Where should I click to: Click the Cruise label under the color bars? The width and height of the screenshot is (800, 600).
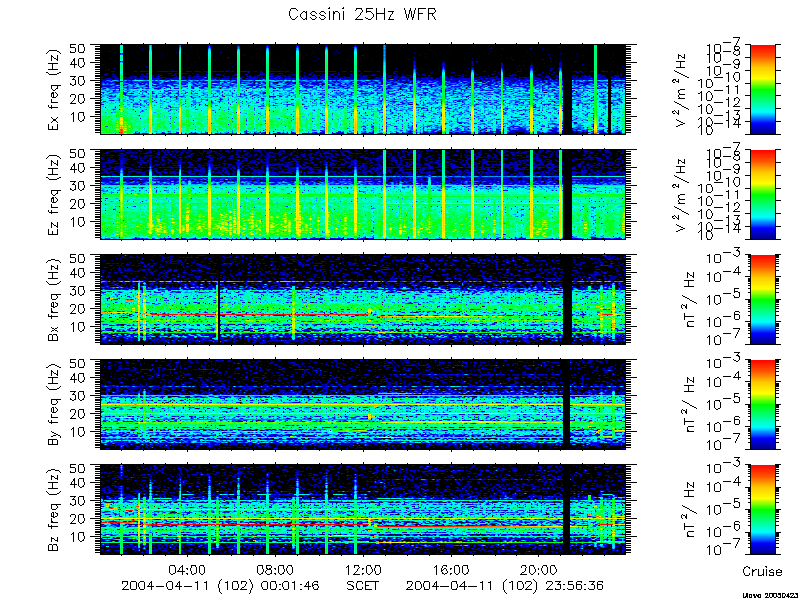[762, 571]
